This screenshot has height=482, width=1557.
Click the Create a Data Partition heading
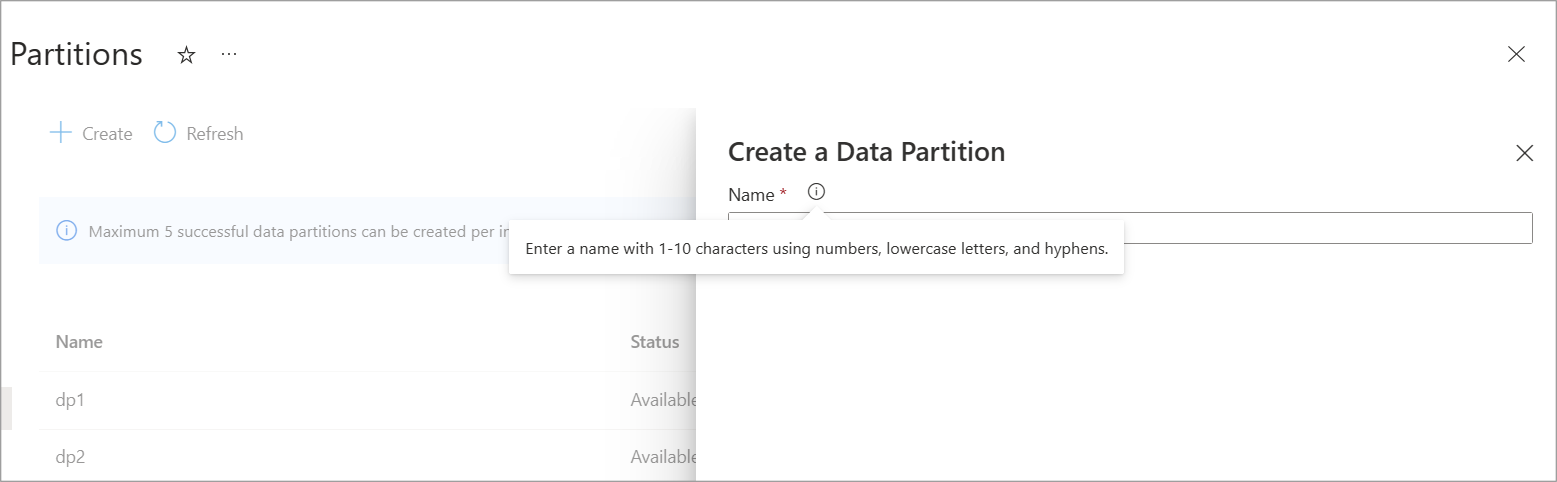[x=866, y=152]
